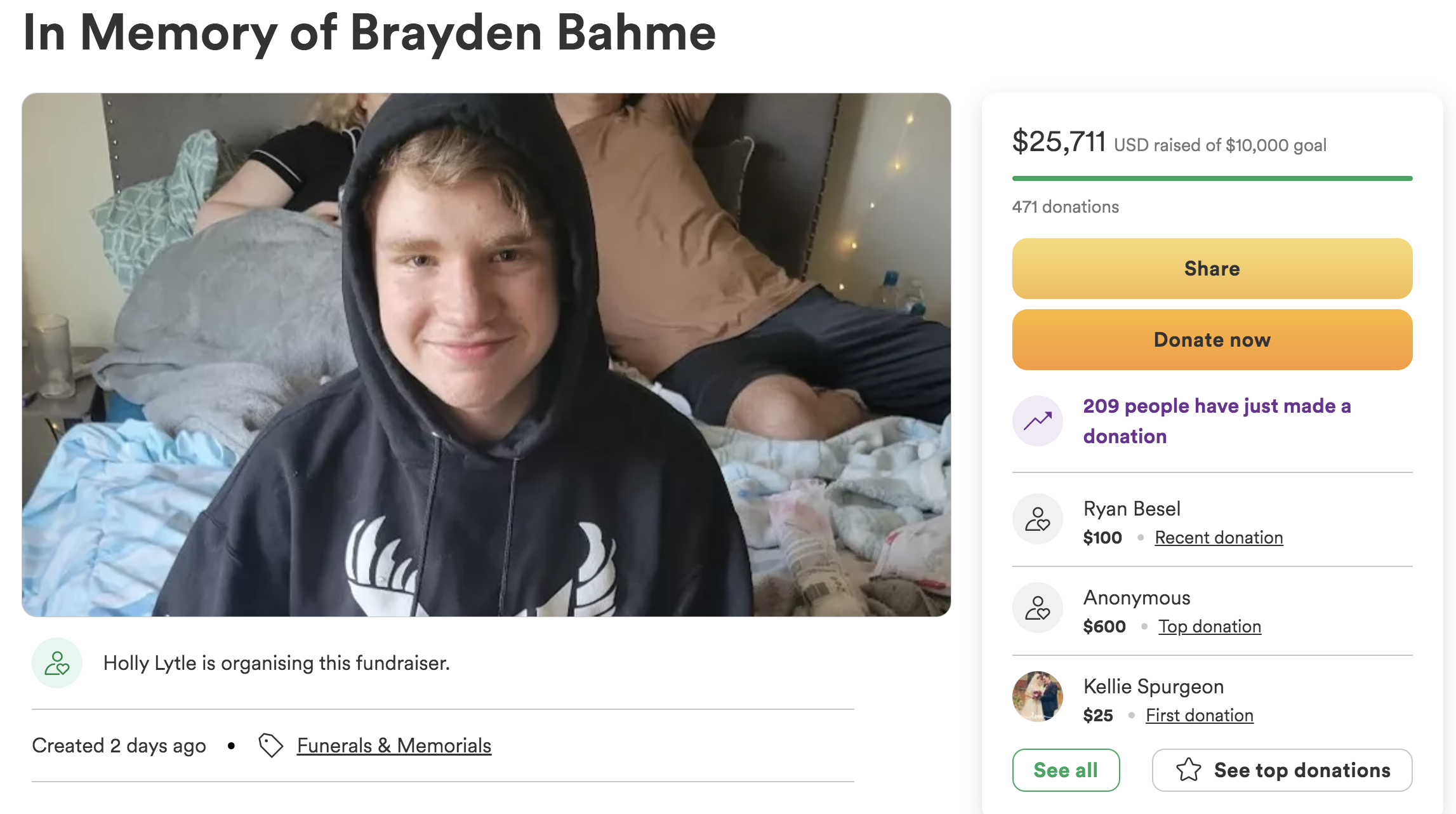1456x814 pixels.
Task: Follow the Top donation link
Action: pyautogui.click(x=1210, y=627)
